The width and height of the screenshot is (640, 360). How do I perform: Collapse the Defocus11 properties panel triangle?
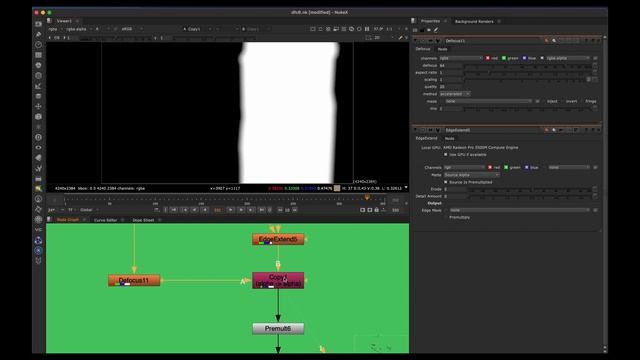click(416, 41)
